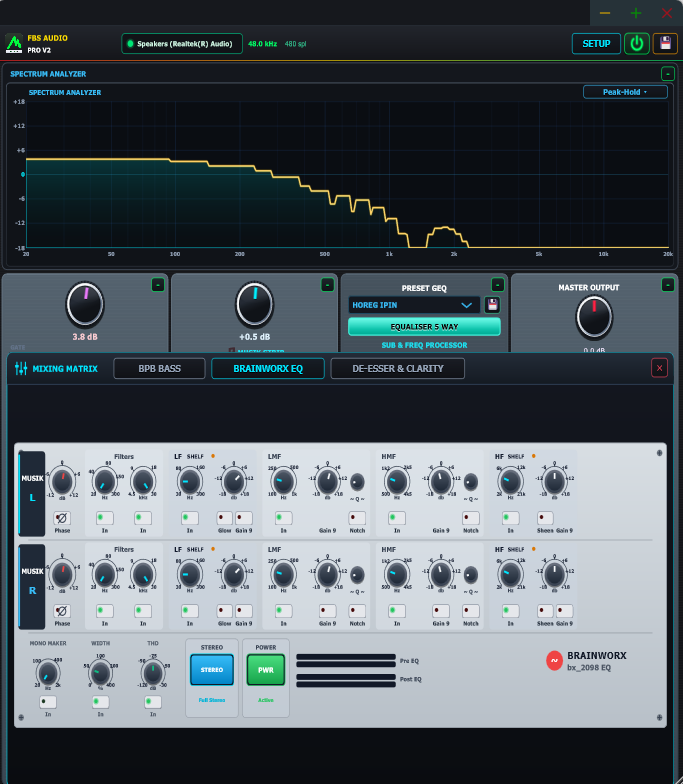Collapse the Spectrum Analyzer panel minus button
This screenshot has height=784, width=683.
(x=668, y=74)
